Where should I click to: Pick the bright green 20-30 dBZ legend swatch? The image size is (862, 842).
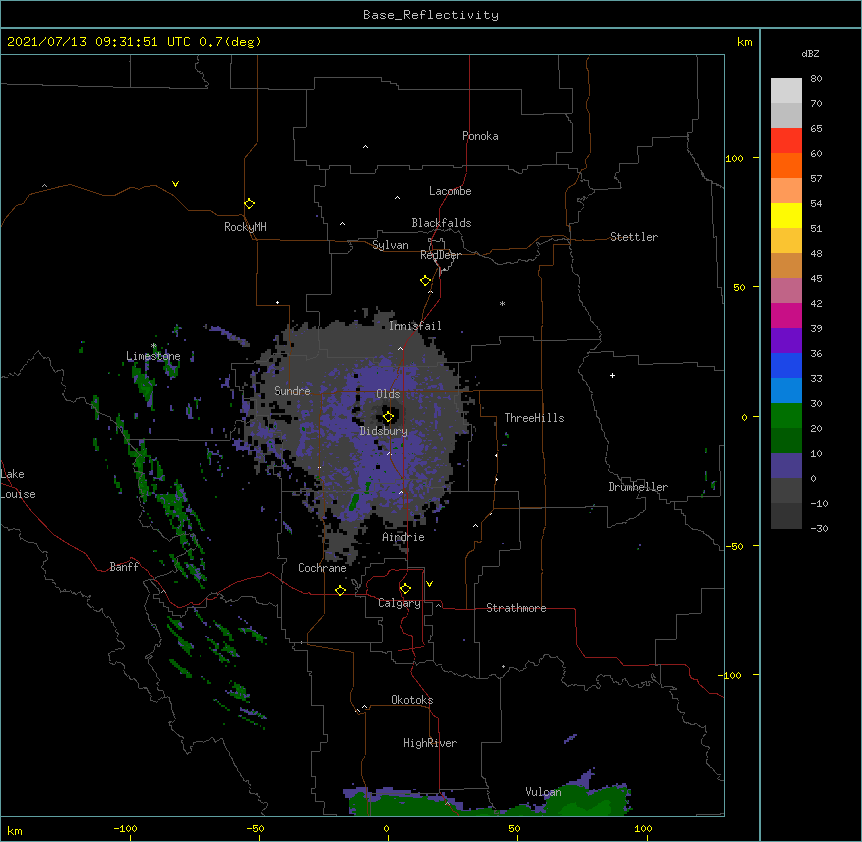(x=786, y=416)
